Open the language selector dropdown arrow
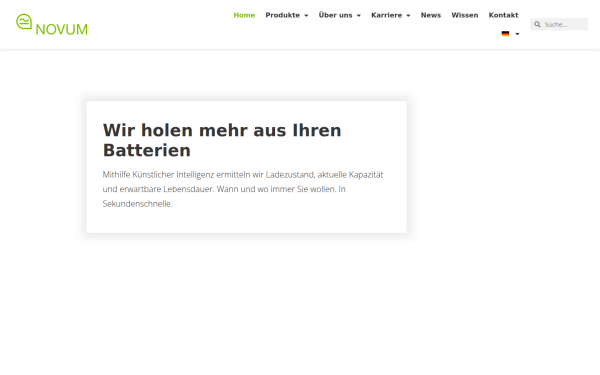 tap(517, 34)
